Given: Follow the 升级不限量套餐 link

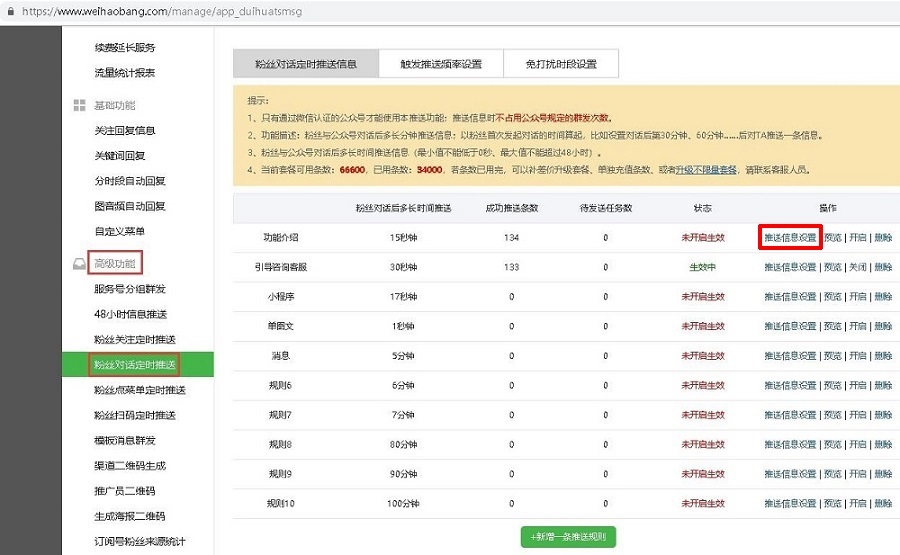Looking at the screenshot, I should click(x=706, y=170).
